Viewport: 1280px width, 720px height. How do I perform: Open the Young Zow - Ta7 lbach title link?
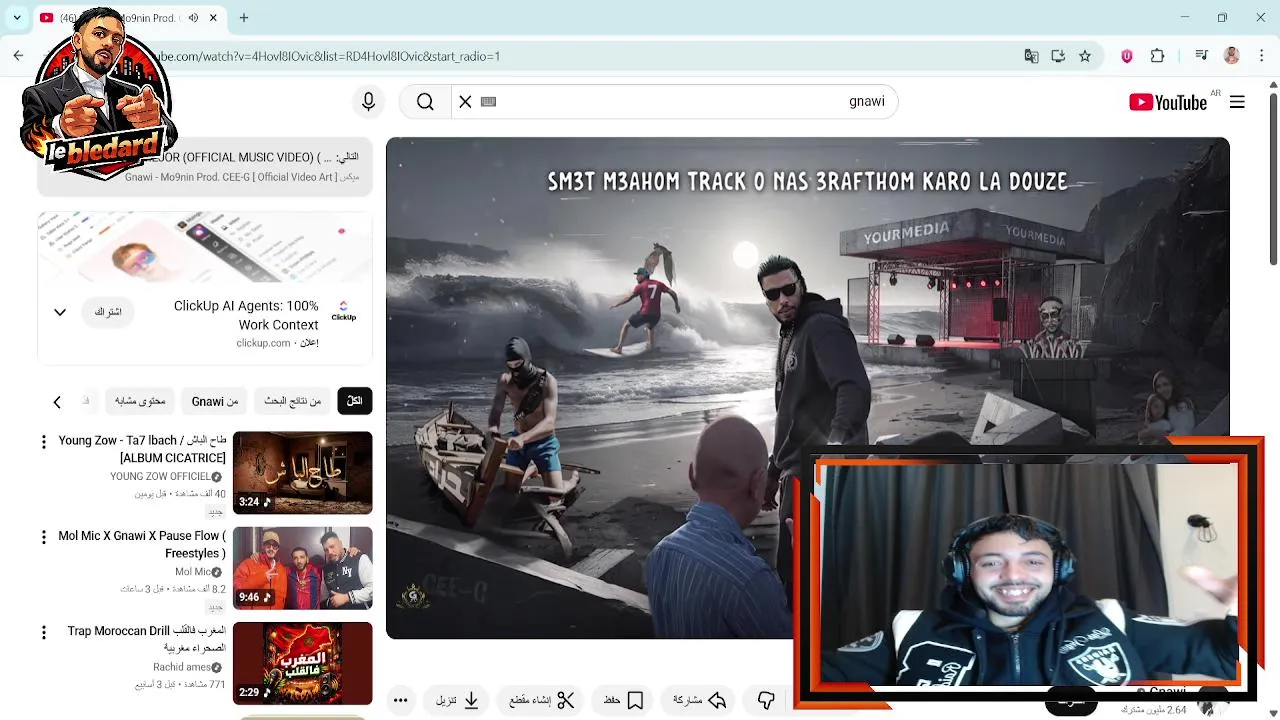tap(142, 449)
